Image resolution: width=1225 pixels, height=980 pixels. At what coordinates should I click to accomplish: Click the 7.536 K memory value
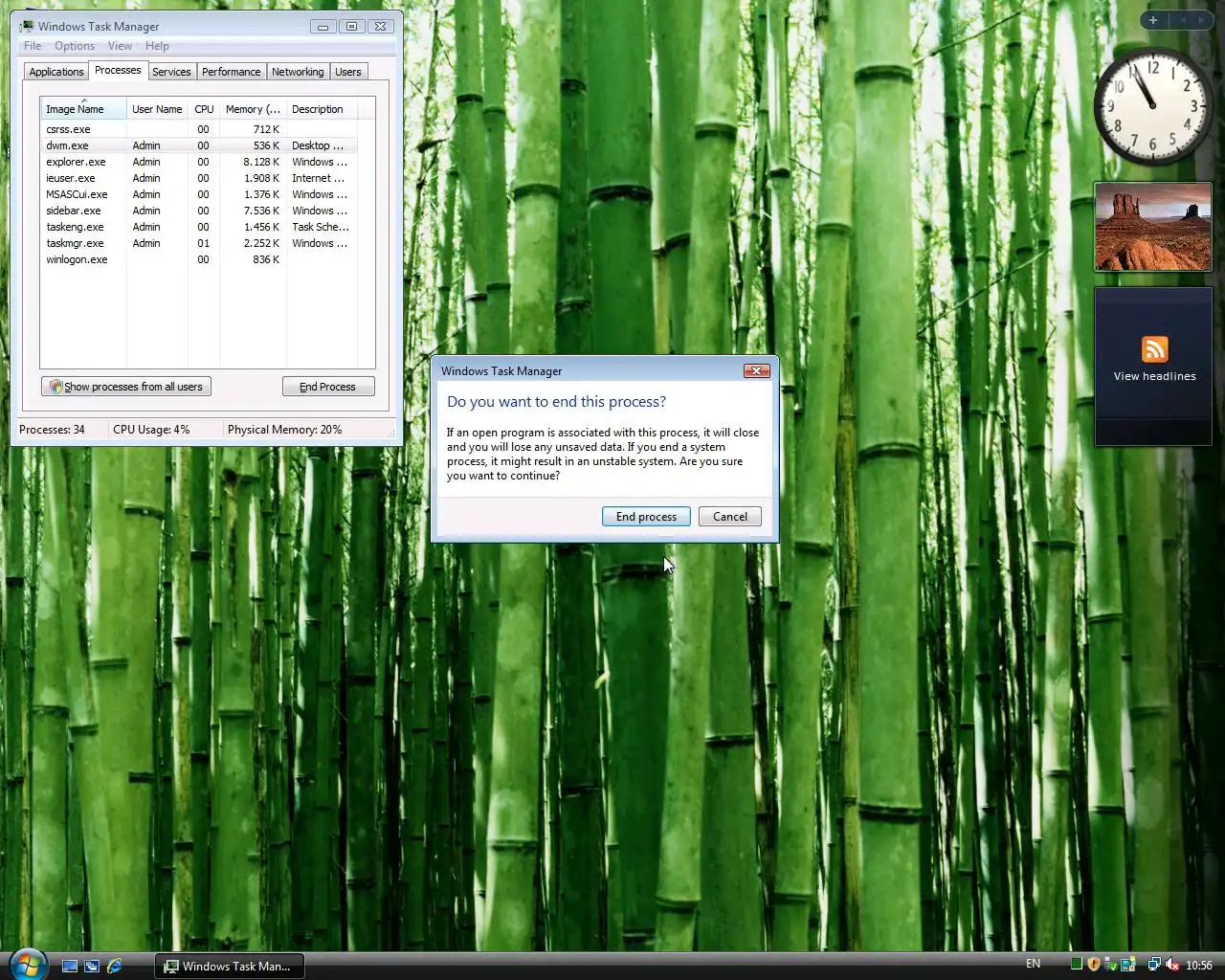[x=261, y=211]
